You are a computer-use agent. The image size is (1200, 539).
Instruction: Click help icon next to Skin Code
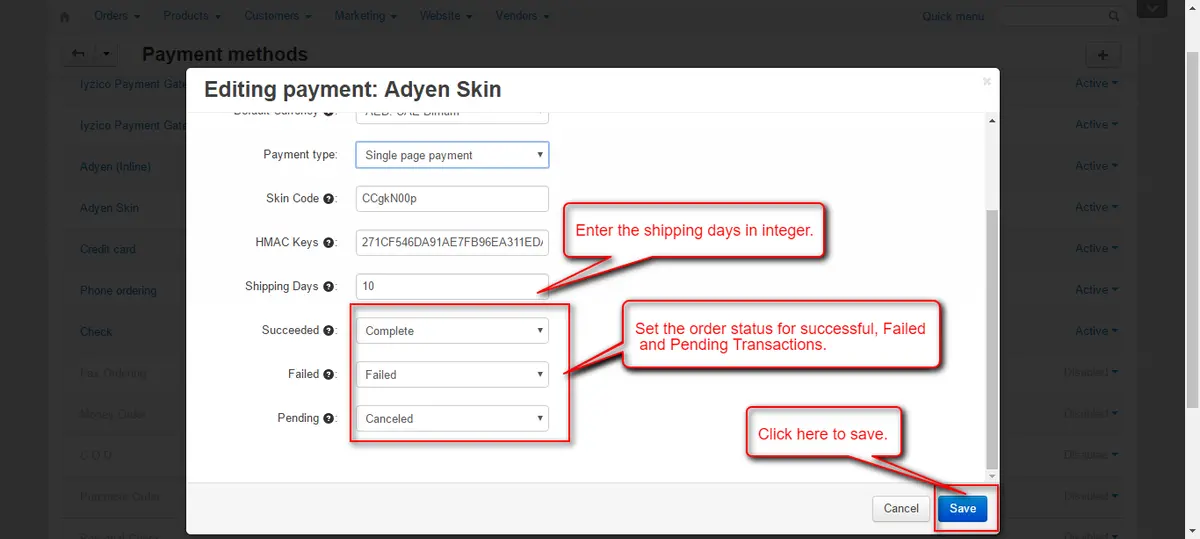[x=330, y=199]
